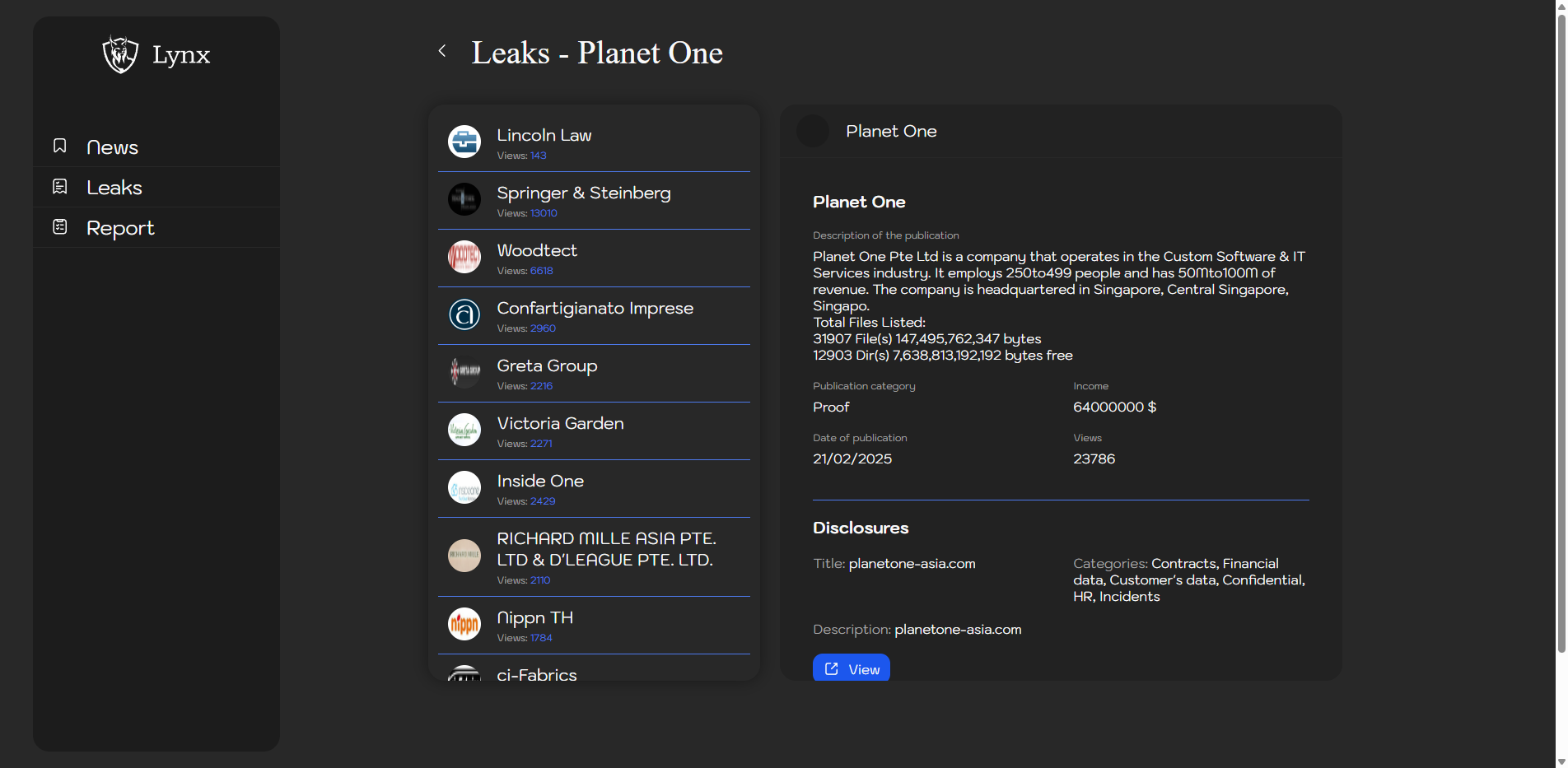Click the checklist icon beside Report
Image resolution: width=1568 pixels, height=768 pixels.
pos(60,227)
